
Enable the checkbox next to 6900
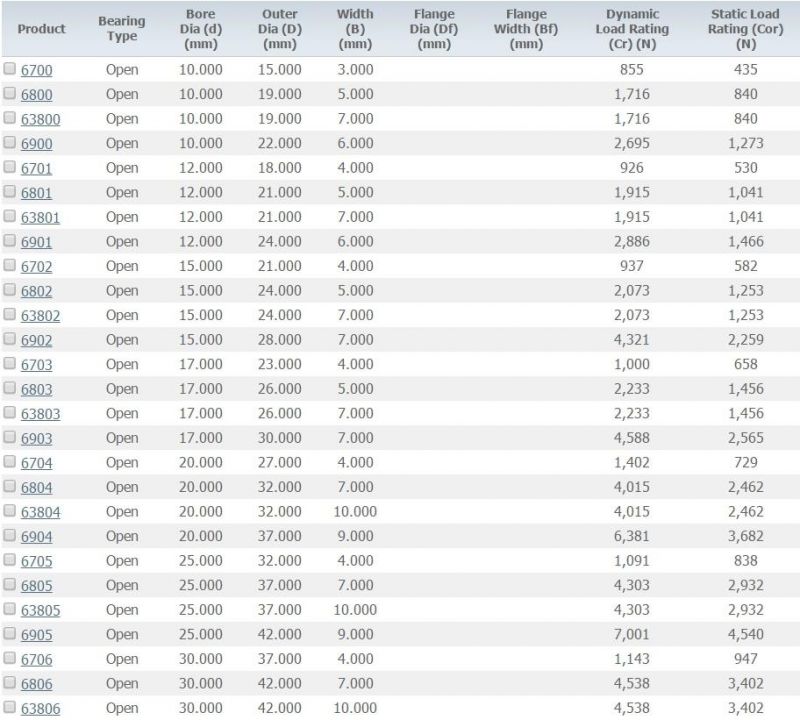(x=10, y=142)
